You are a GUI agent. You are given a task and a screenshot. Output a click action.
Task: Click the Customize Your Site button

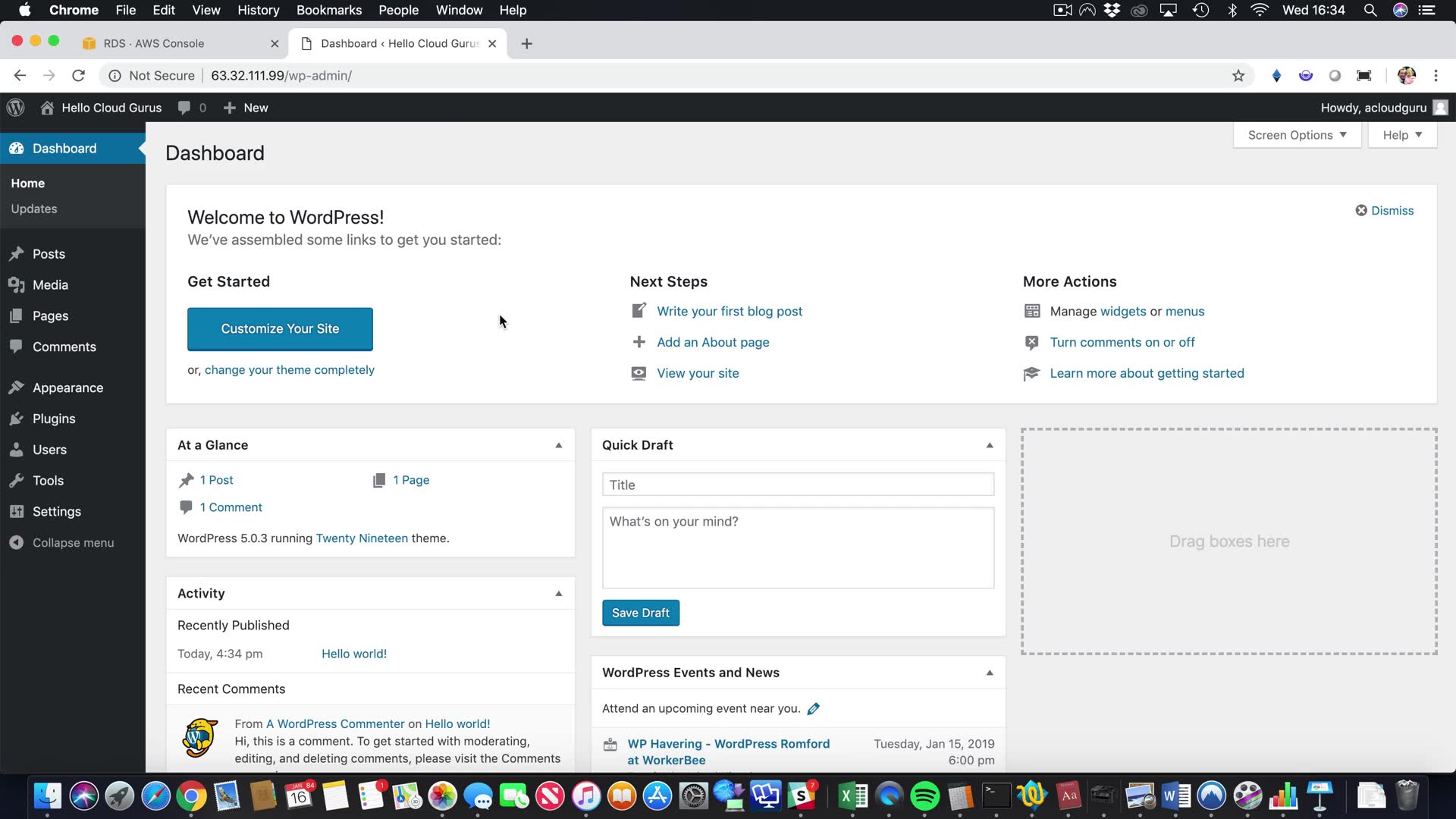click(x=280, y=329)
